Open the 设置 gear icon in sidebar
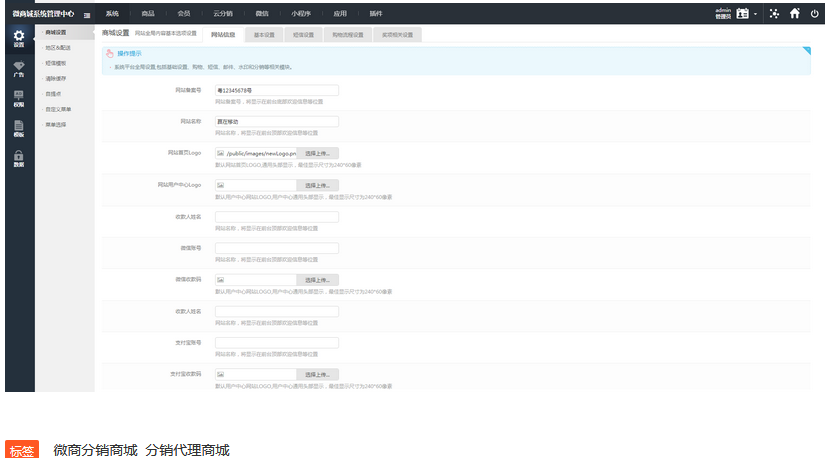 pos(19,39)
